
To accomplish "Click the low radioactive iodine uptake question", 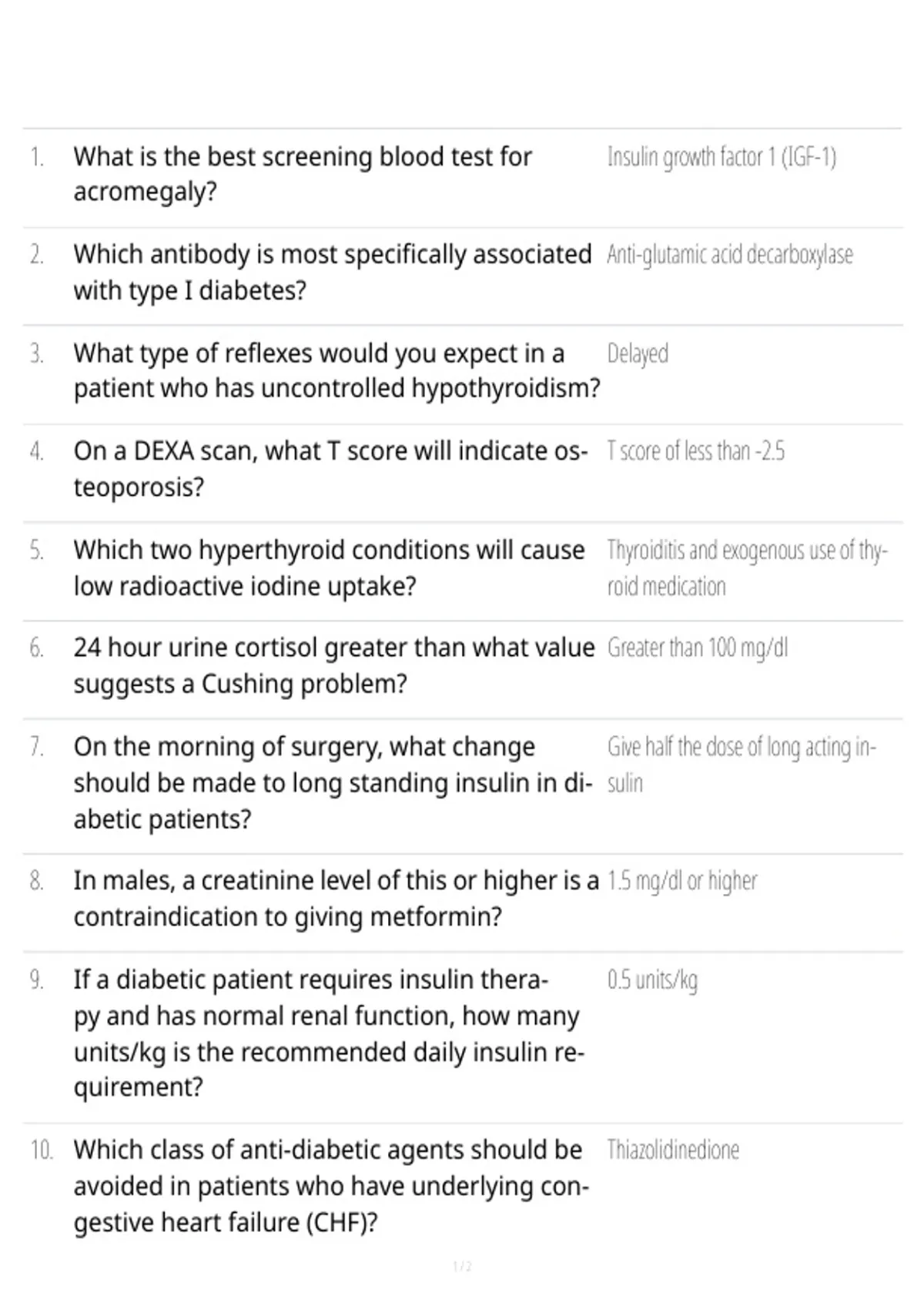I will (x=329, y=567).
